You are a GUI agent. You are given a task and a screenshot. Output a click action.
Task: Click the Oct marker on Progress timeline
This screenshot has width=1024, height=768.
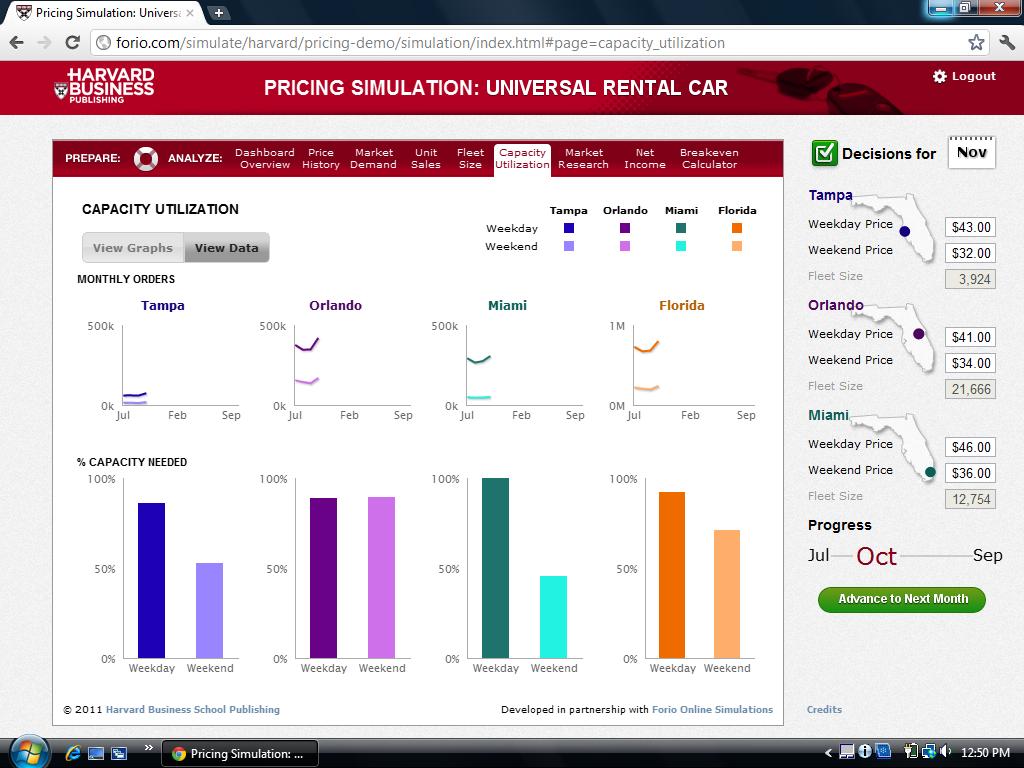(876, 556)
